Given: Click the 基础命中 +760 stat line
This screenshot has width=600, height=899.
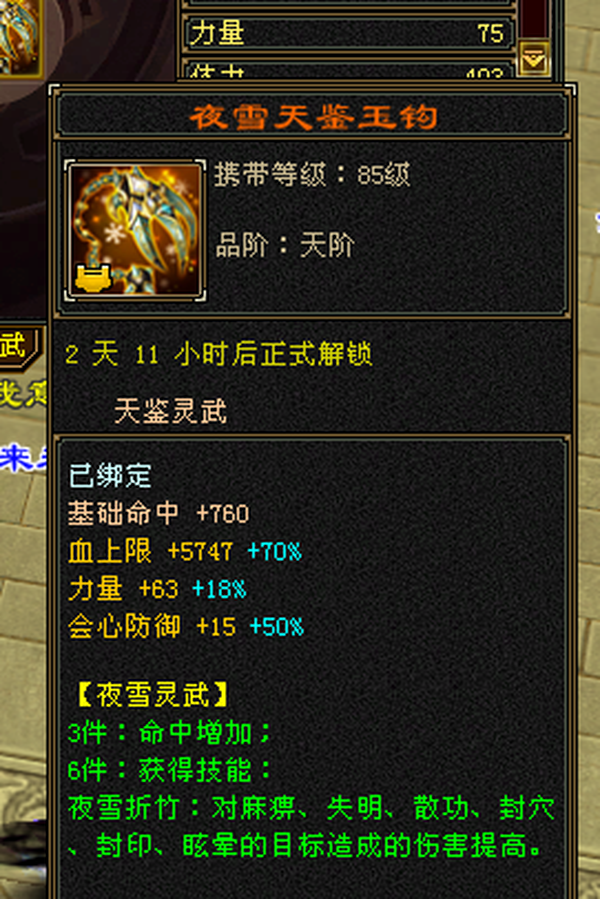Looking at the screenshot, I should pyautogui.click(x=158, y=513).
